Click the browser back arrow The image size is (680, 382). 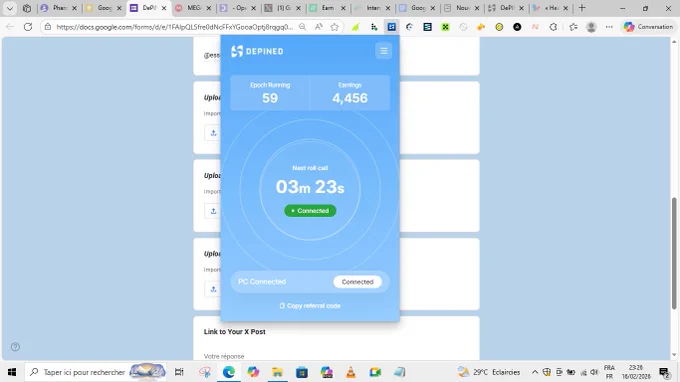[x=10, y=27]
